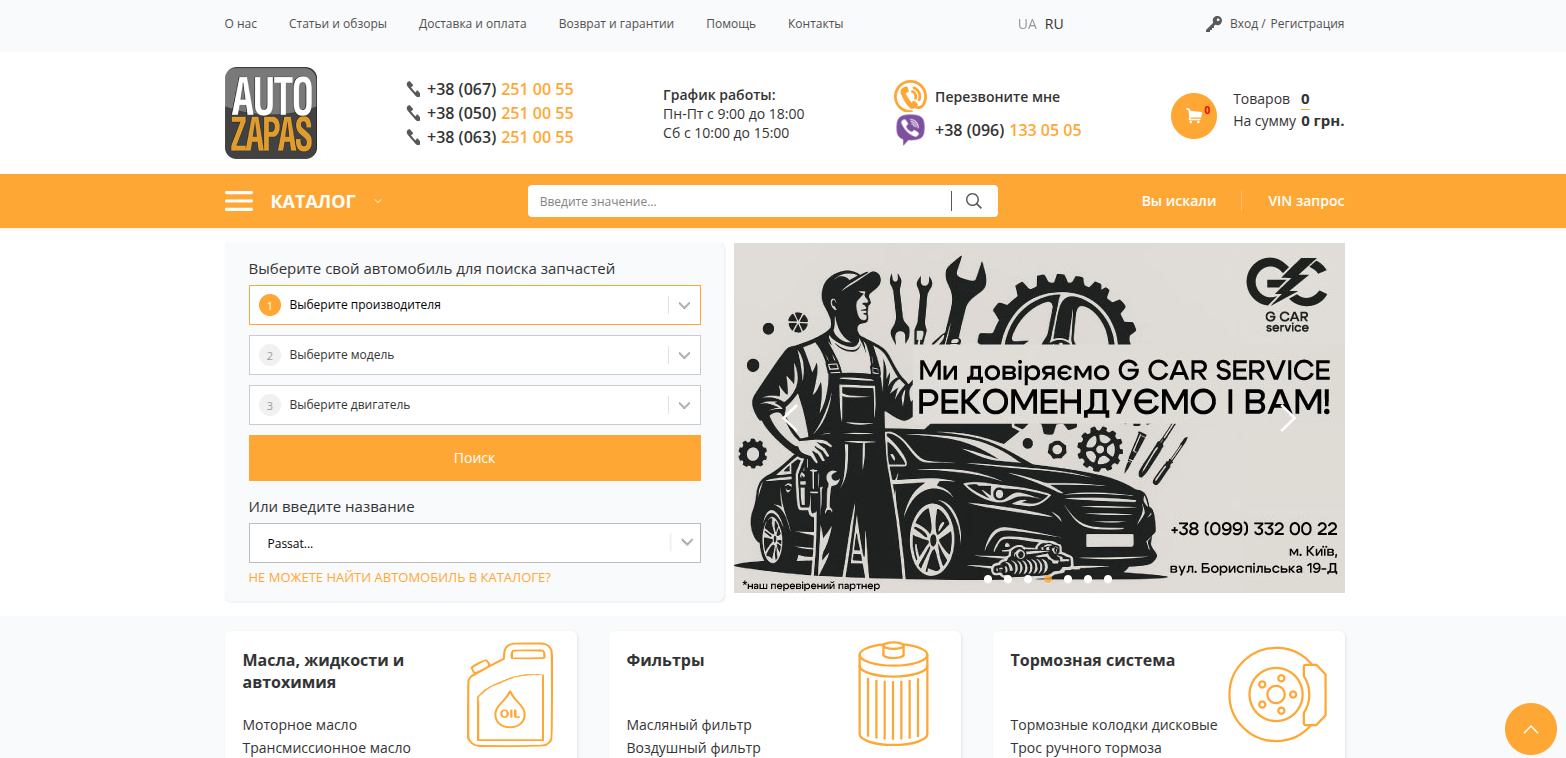Viewport: 1566px width, 758px height.
Task: Open the Выберите производителя dropdown
Action: pos(475,305)
